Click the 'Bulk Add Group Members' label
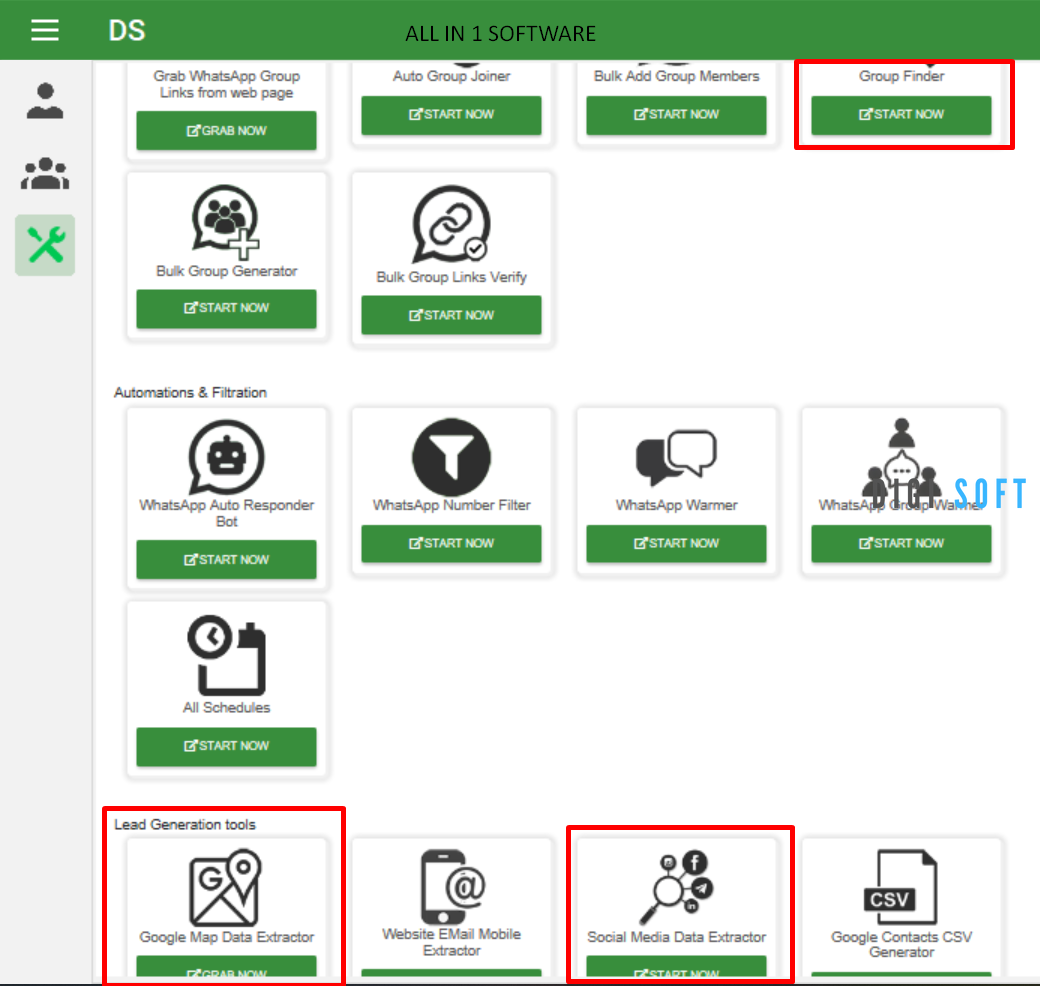The width and height of the screenshot is (1040, 986). (x=676, y=76)
